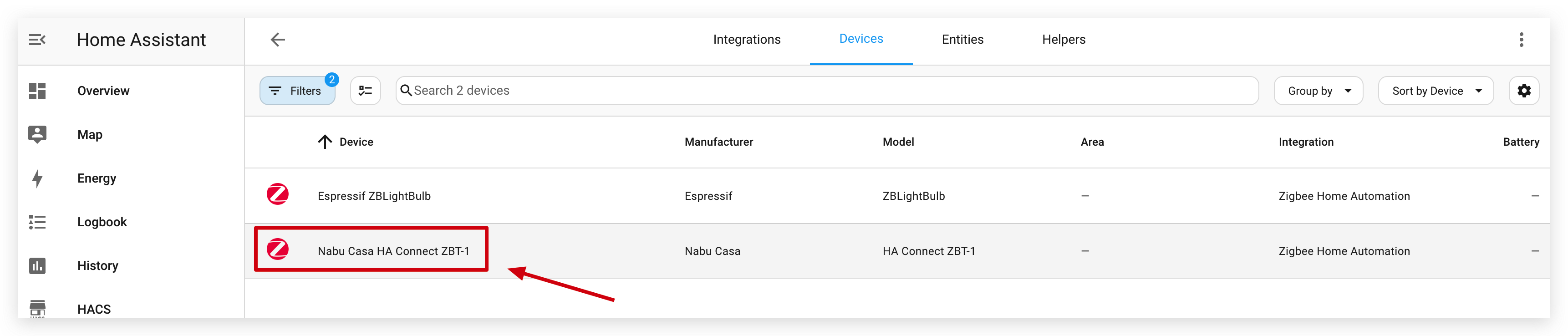Switch to the Helpers tab
The width and height of the screenshot is (1568, 336).
click(1064, 40)
